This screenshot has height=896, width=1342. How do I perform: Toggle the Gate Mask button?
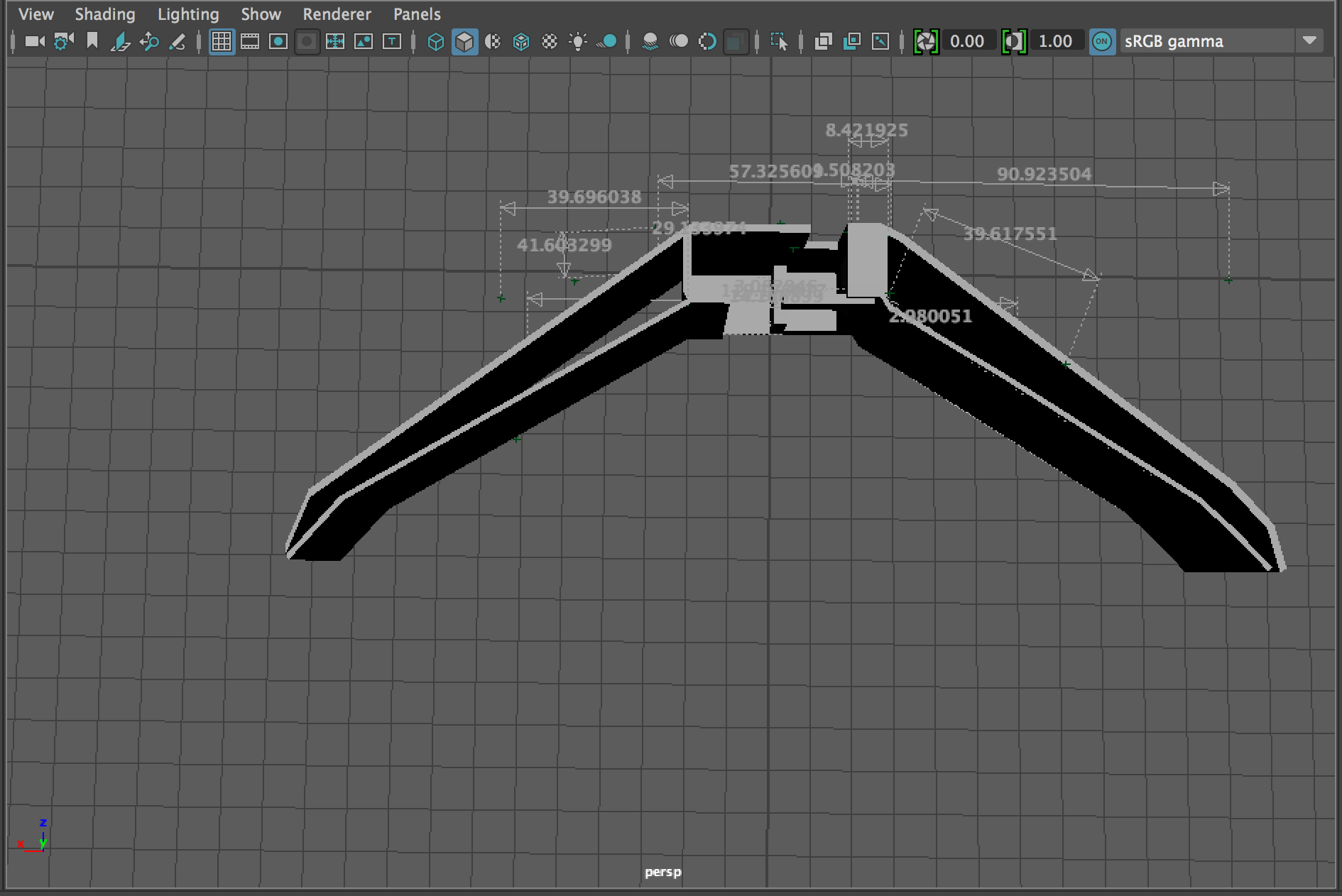[307, 42]
